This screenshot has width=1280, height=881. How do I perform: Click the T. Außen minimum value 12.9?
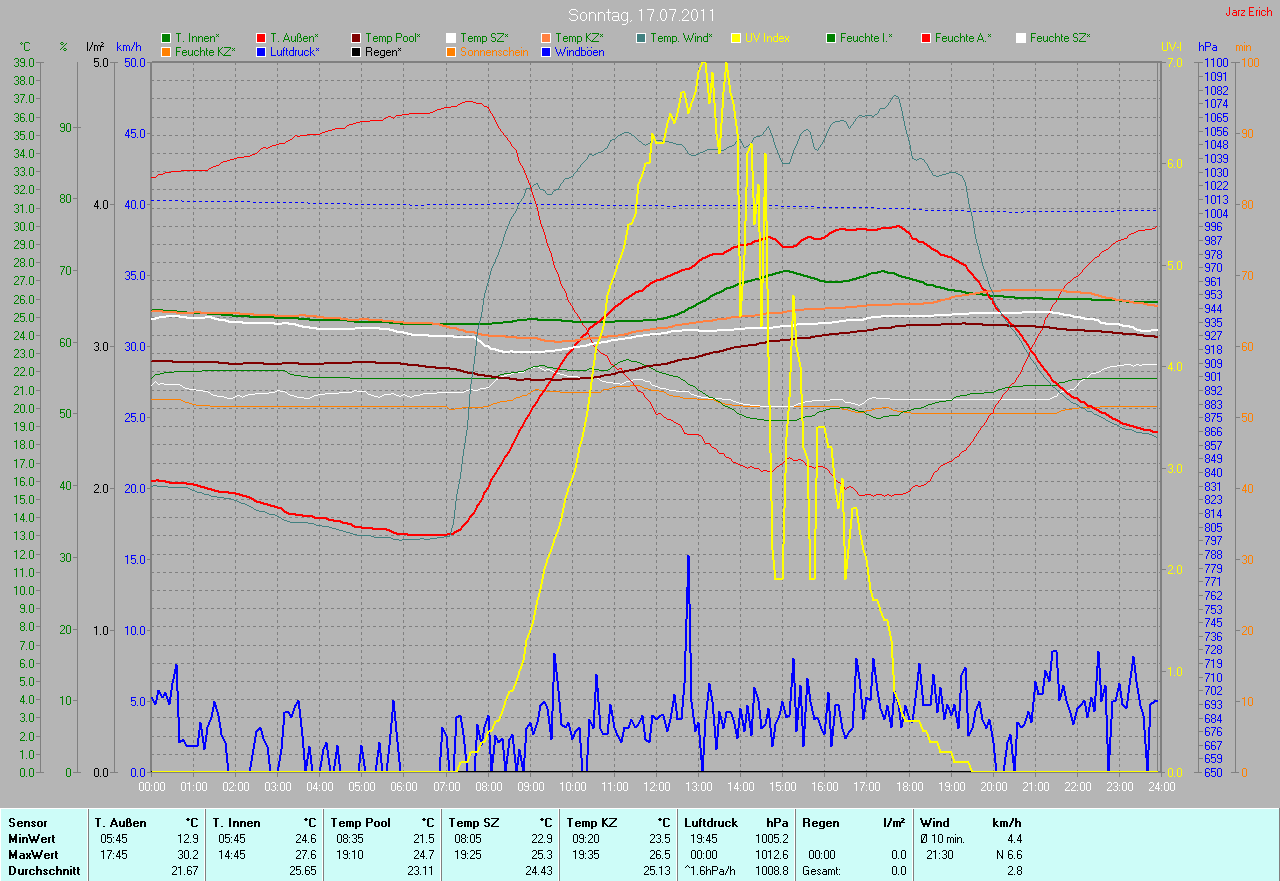coord(188,839)
